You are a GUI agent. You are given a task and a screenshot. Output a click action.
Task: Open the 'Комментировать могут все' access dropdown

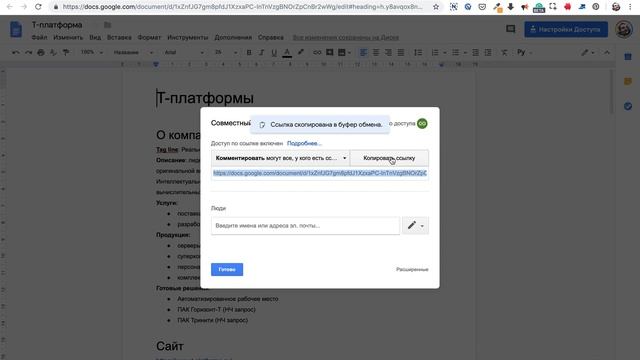click(x=280, y=158)
